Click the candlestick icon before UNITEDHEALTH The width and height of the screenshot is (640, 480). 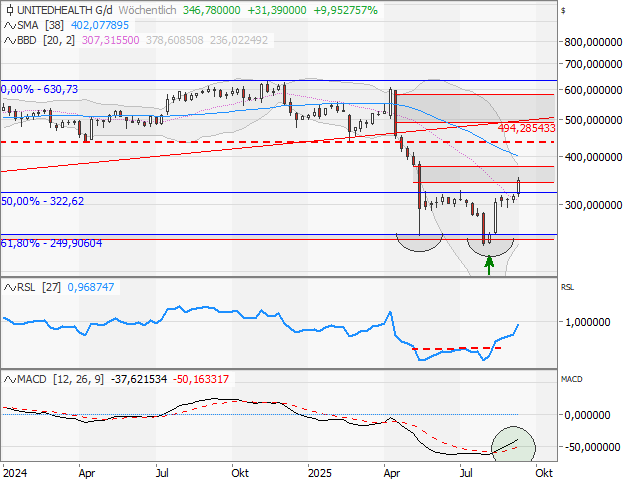(x=10, y=10)
